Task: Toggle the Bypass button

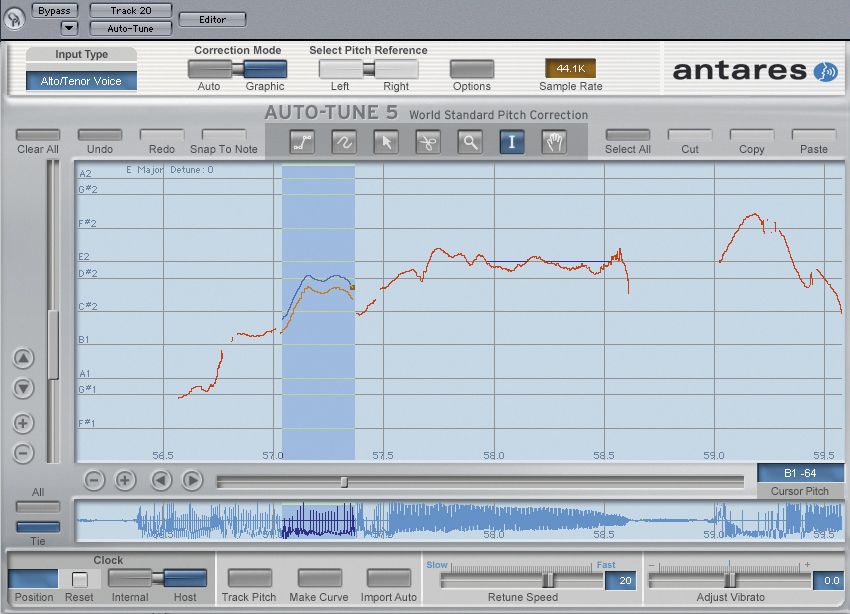Action: (x=54, y=10)
